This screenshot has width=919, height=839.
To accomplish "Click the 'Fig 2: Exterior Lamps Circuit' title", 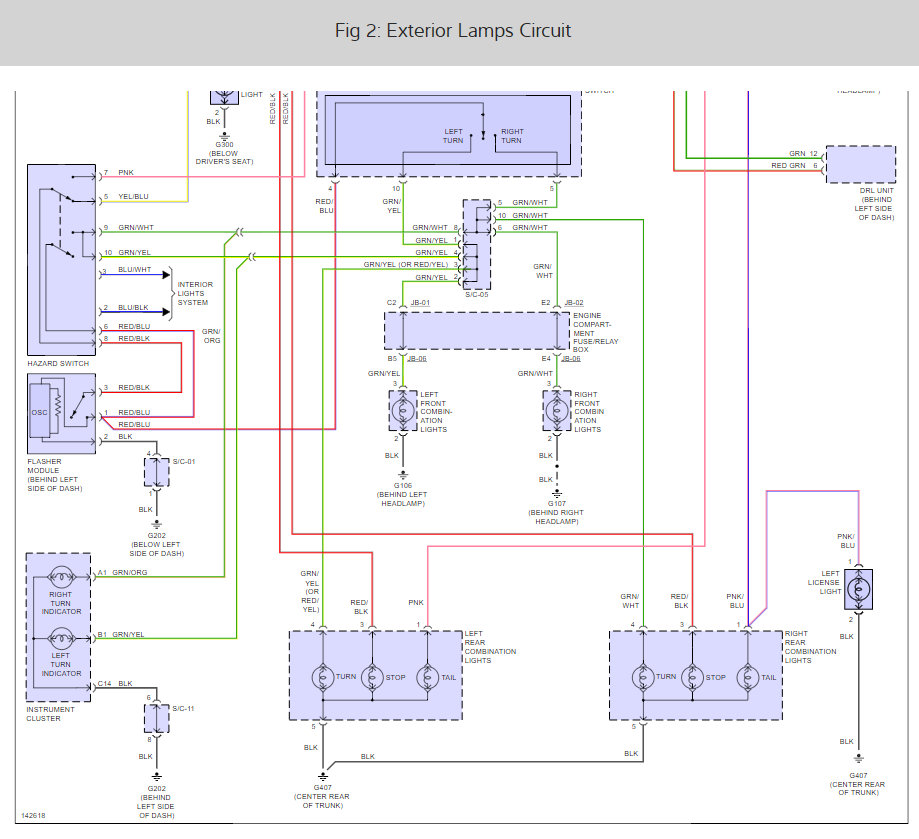I will 452,30.
